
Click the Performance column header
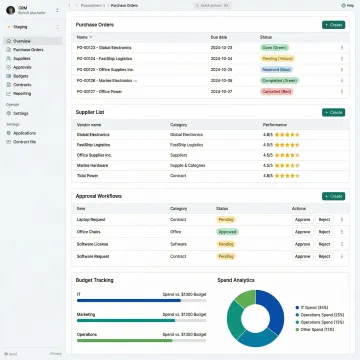(275, 125)
